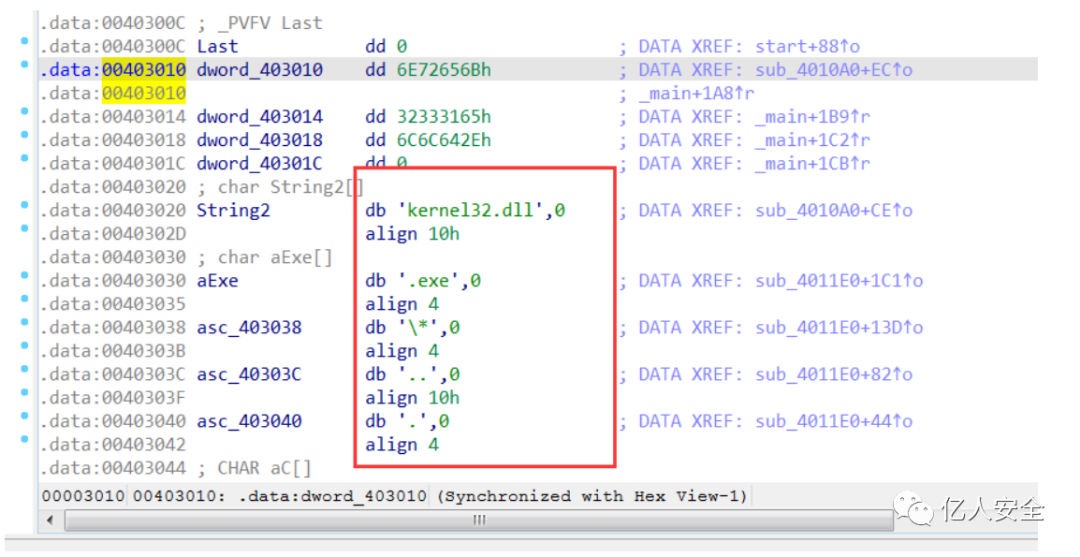Toggle breakpoint dot beside dword_403014 line
Image resolution: width=1080 pixels, height=557 pixels.
click(25, 112)
